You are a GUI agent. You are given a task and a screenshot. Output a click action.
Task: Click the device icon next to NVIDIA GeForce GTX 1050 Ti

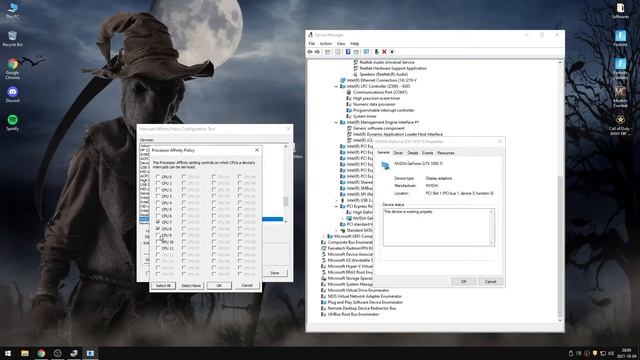pos(386,165)
